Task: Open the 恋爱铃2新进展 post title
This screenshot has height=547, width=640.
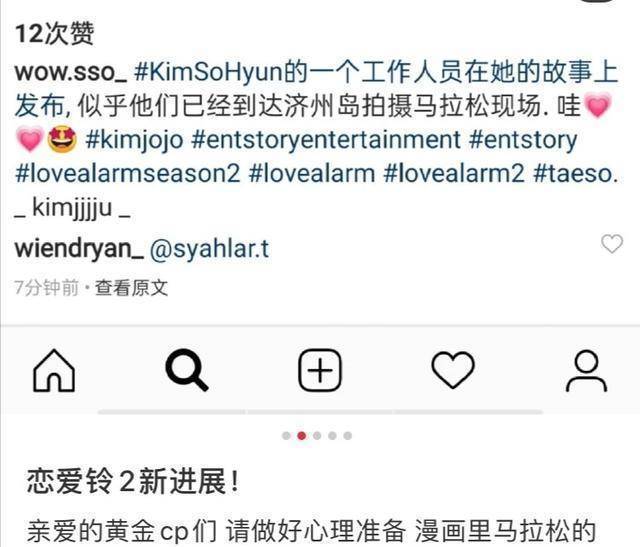Action: click(x=133, y=482)
